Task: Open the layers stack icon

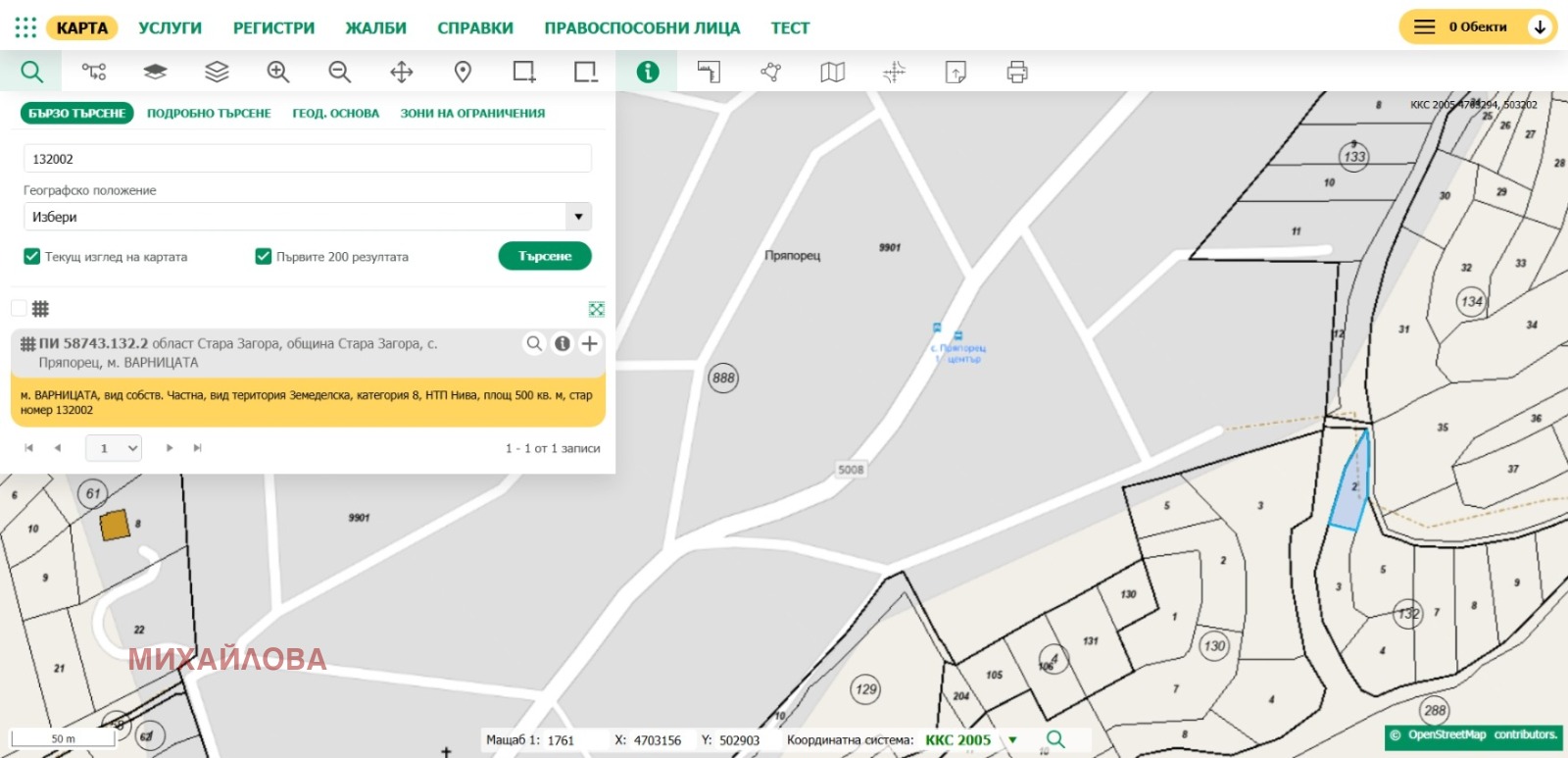Action: click(217, 72)
